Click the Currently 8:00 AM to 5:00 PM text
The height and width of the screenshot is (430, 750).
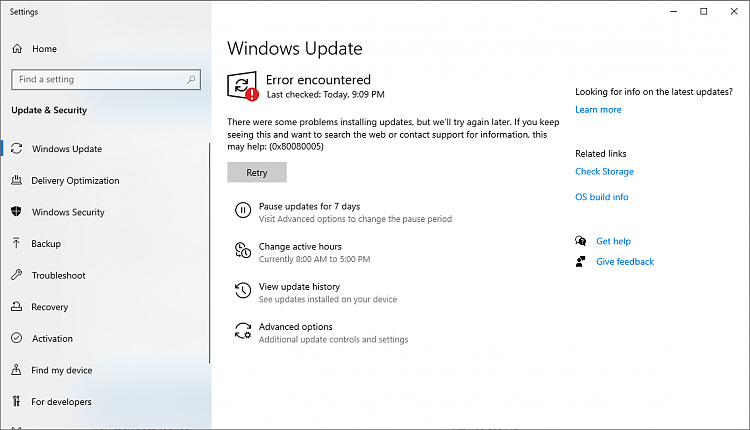pos(314,259)
